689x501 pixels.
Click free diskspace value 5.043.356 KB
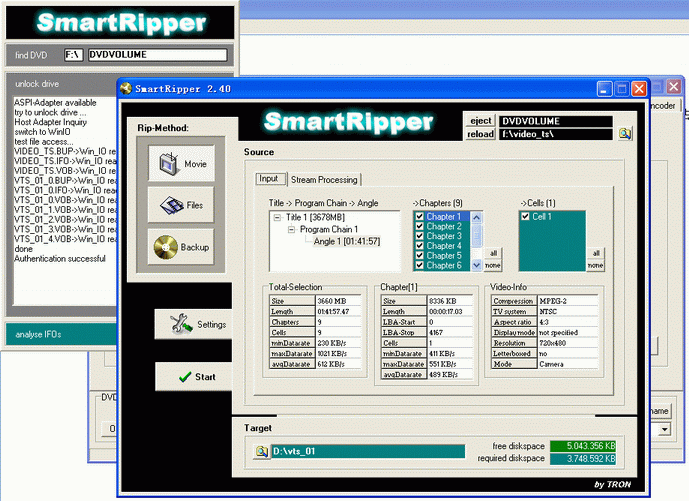[583, 446]
